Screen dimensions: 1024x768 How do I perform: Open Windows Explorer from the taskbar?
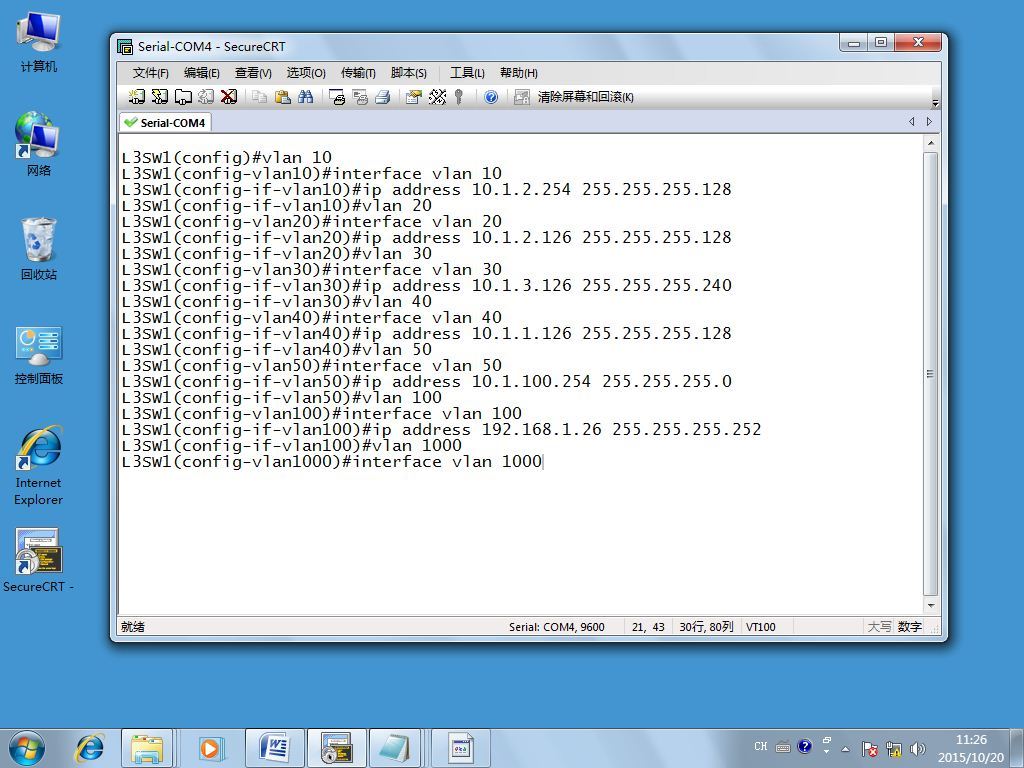click(147, 748)
